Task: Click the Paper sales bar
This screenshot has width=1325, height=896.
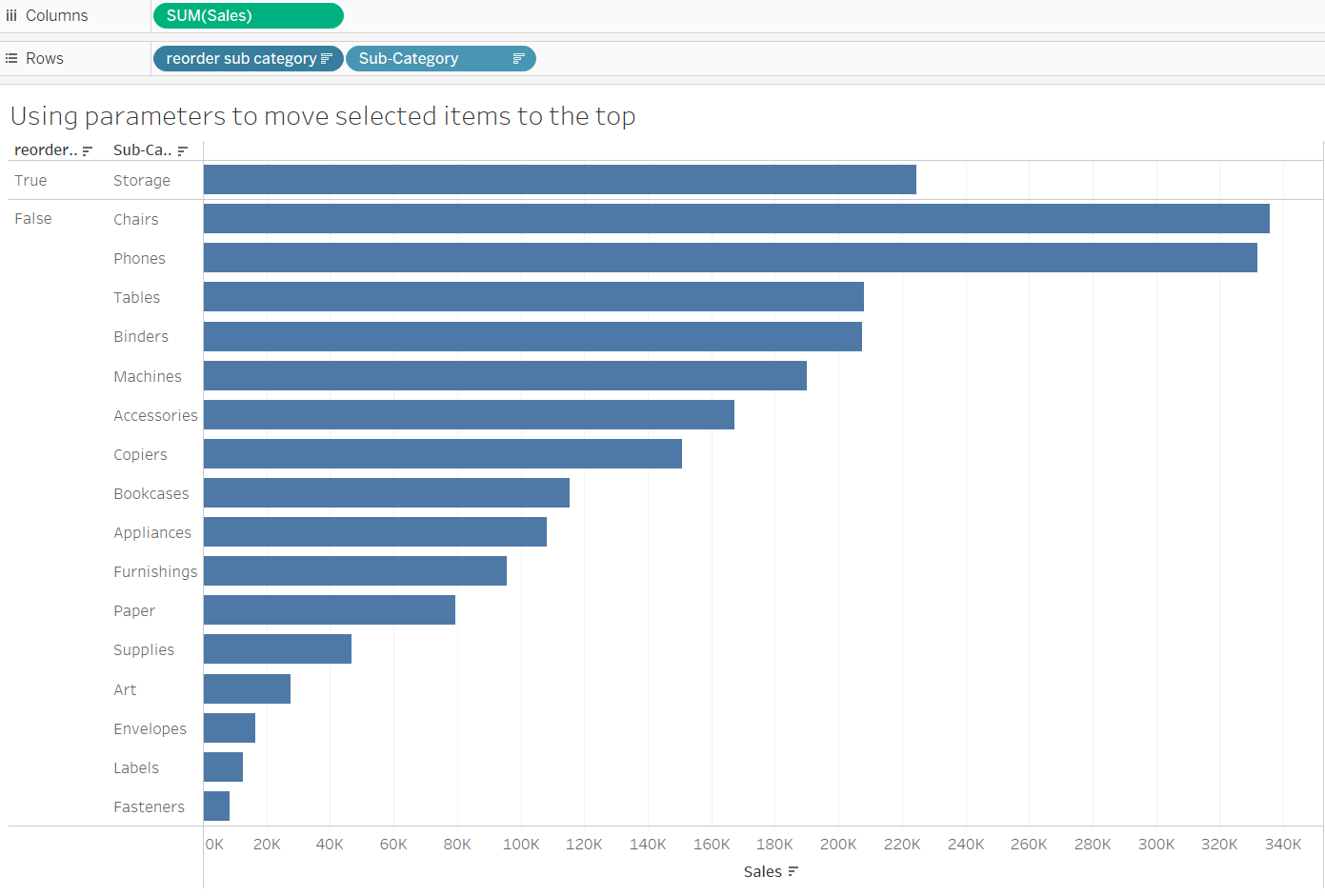Action: 330,610
